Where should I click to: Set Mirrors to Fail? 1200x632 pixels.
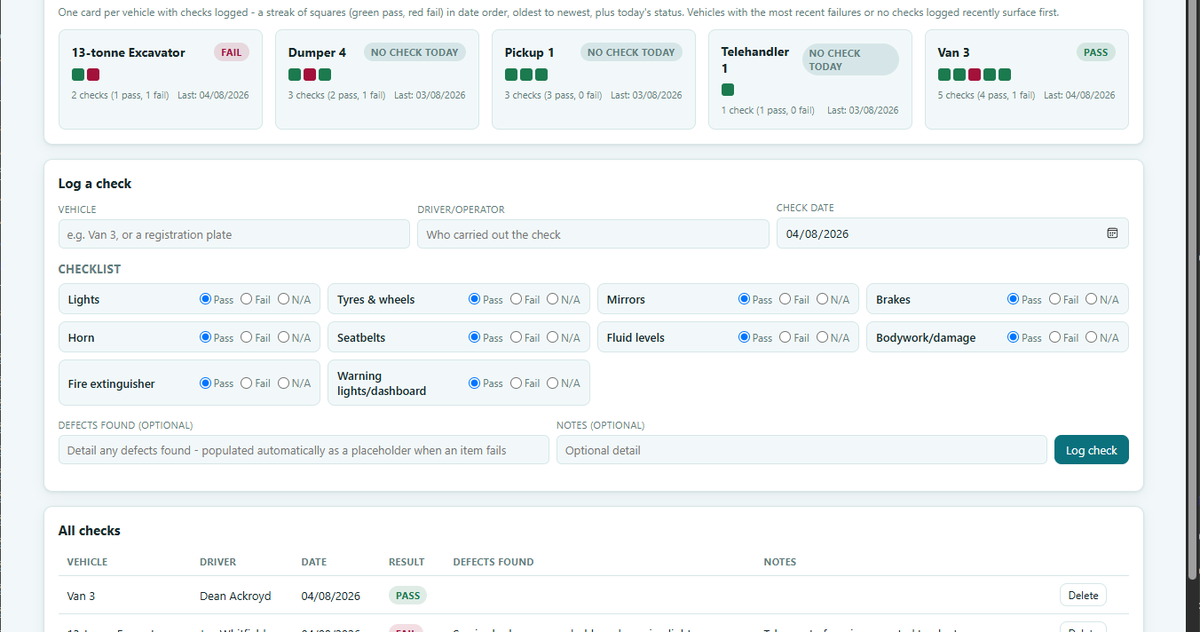[x=785, y=299]
